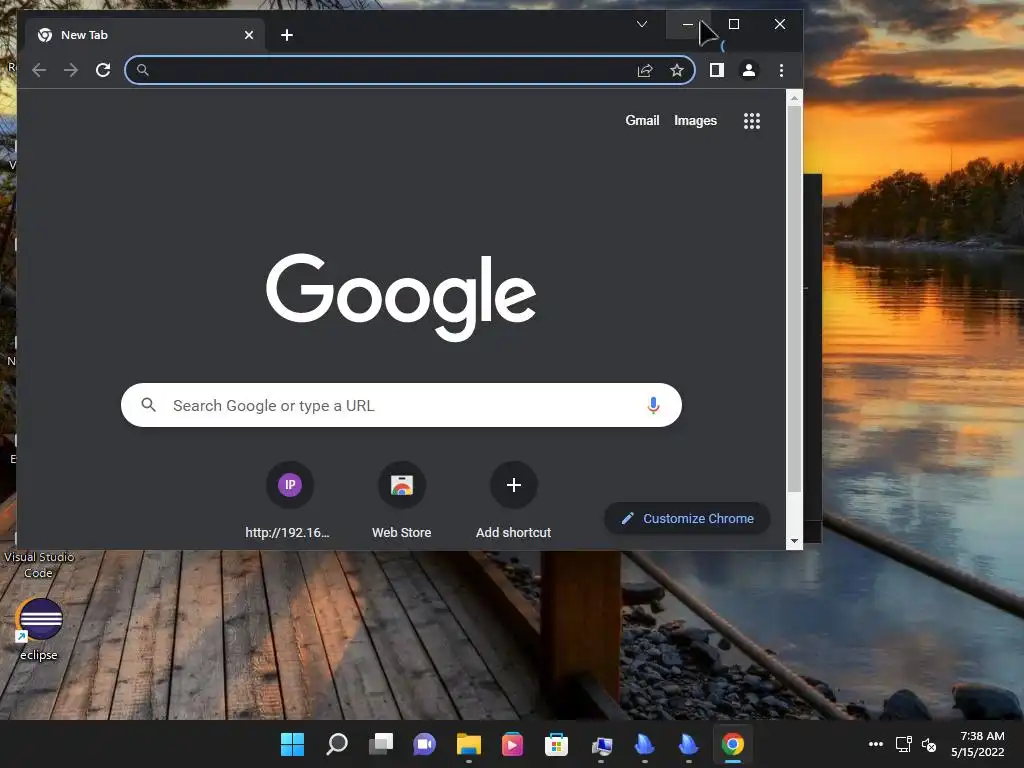
Task: Open Task View on the taskbar
Action: click(381, 744)
